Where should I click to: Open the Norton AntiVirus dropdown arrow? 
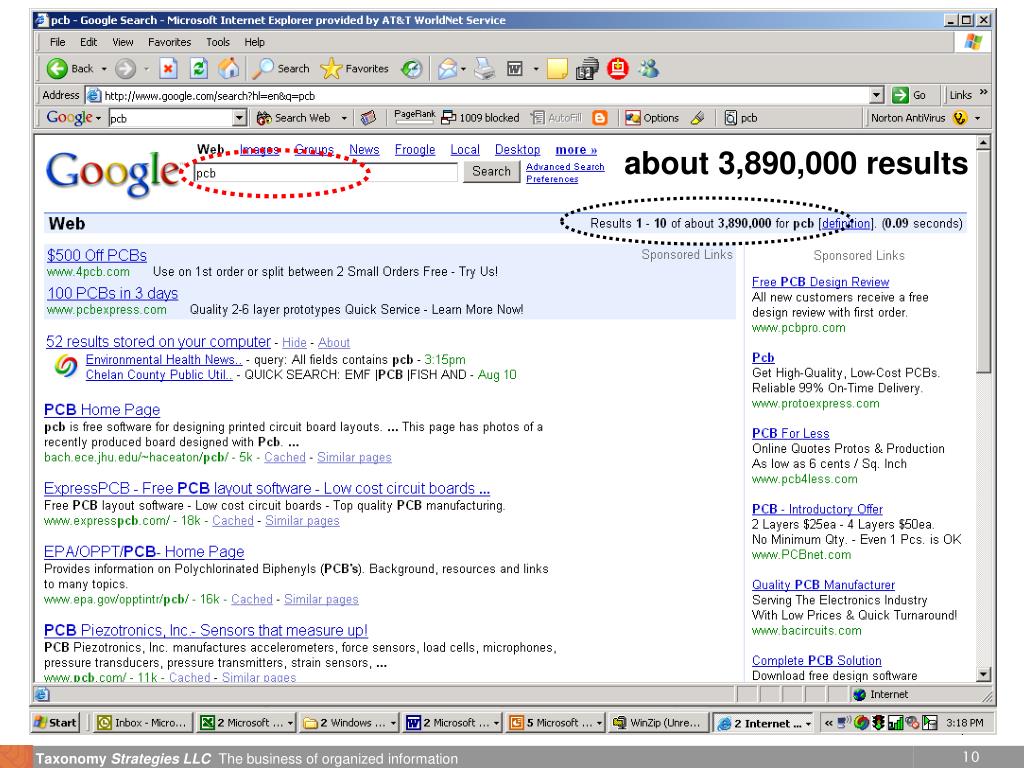coord(978,118)
